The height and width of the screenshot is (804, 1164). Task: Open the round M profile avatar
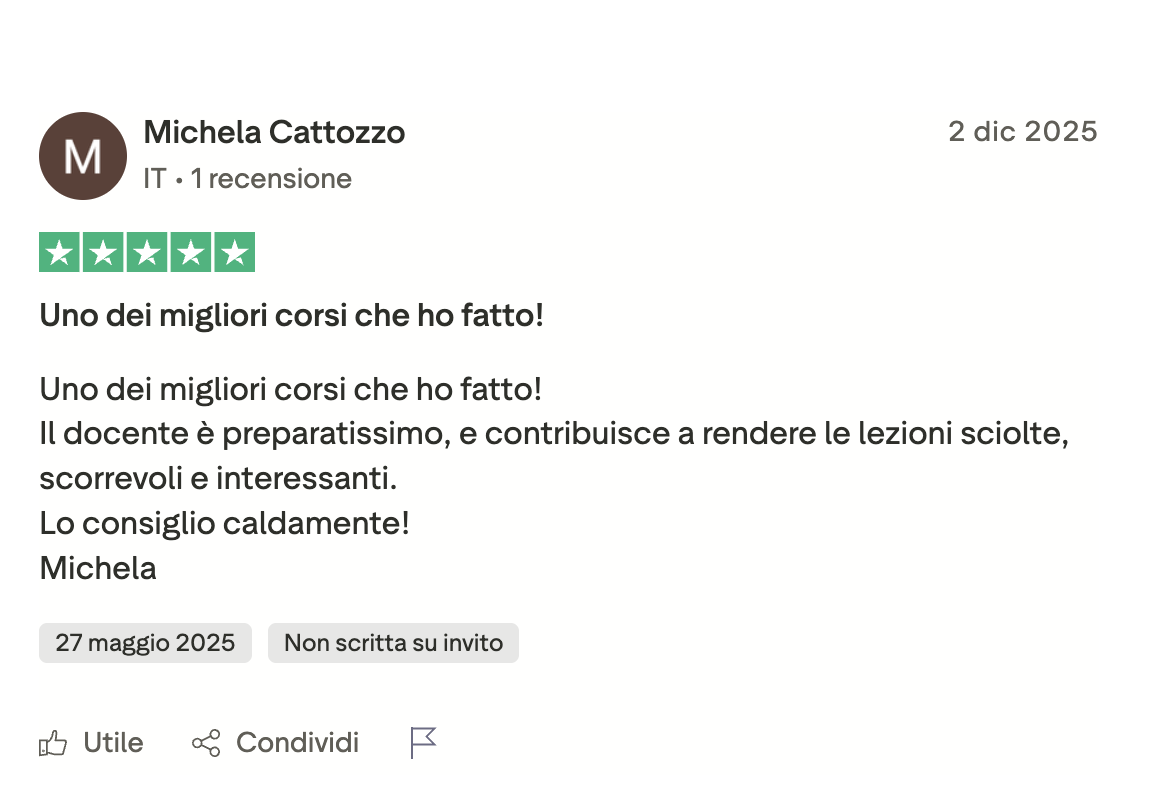point(83,156)
